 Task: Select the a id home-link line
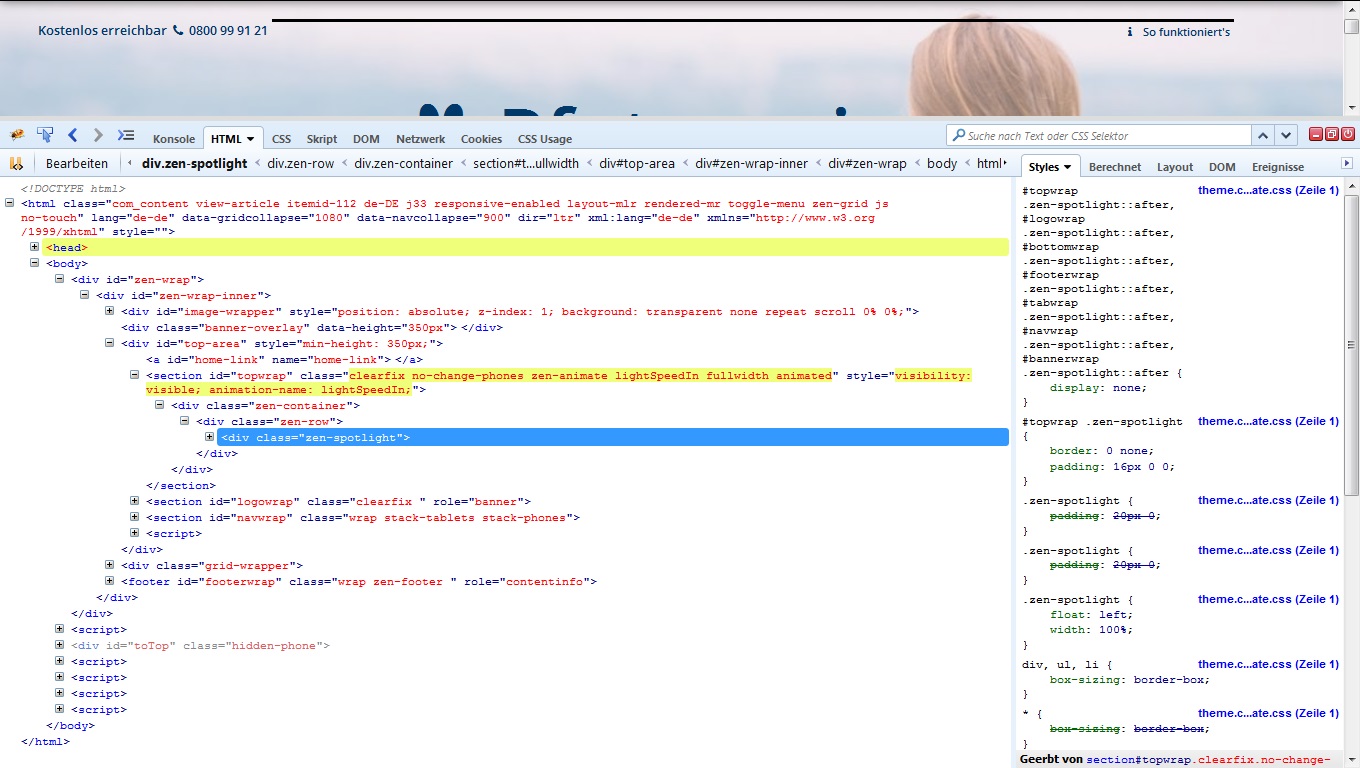[x=284, y=359]
